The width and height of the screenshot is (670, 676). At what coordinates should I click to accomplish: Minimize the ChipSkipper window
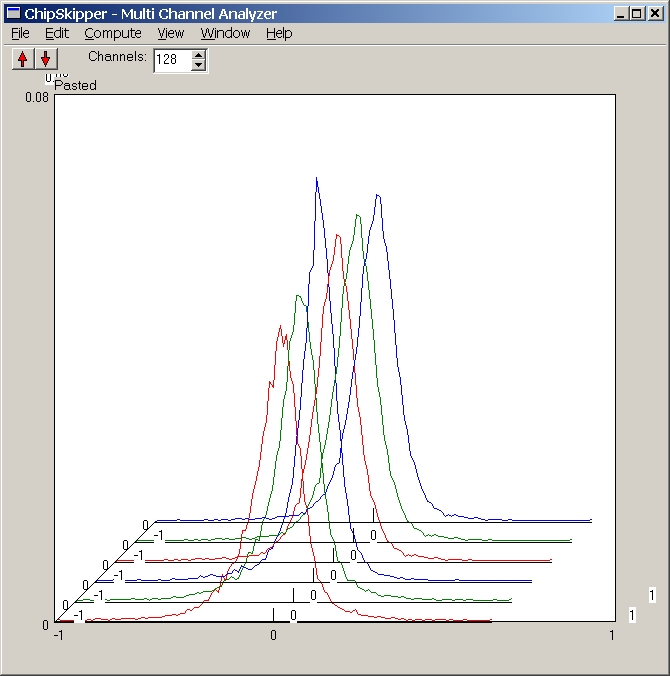621,14
